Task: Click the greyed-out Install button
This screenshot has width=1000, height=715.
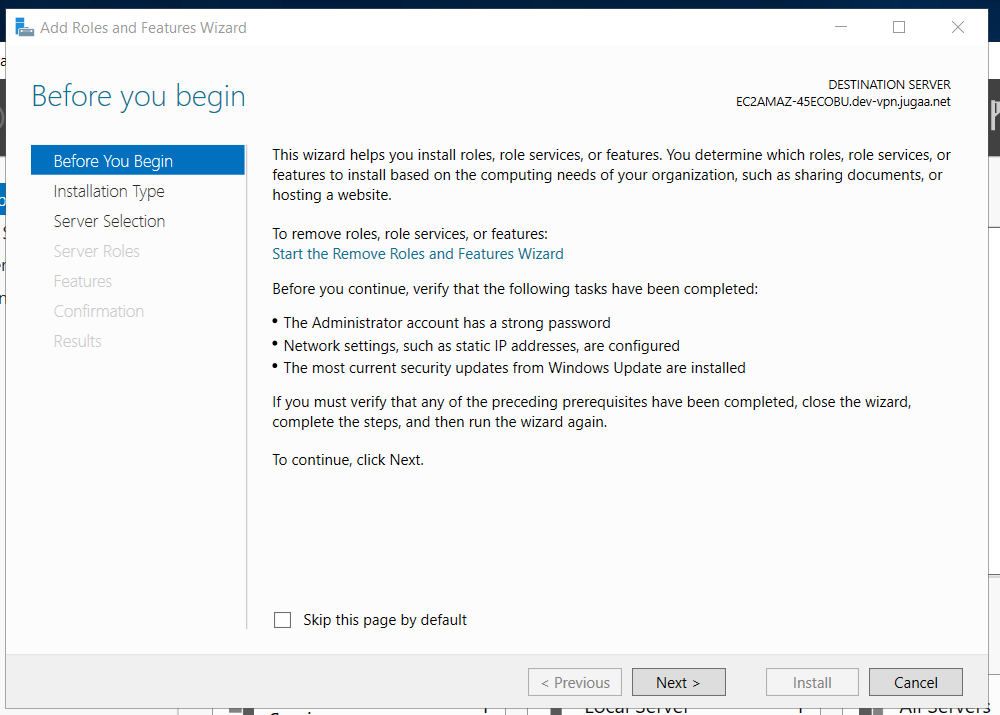Action: (812, 683)
